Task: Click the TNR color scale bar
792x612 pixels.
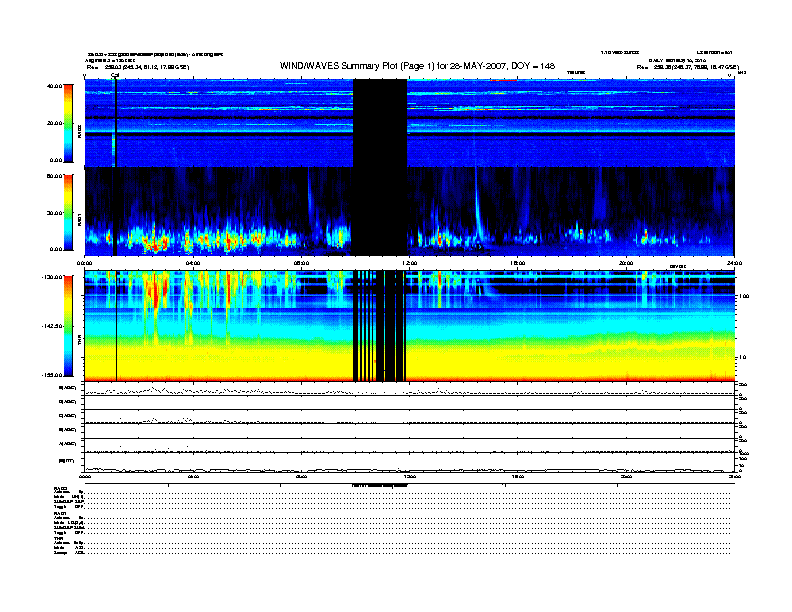Action: 69,326
